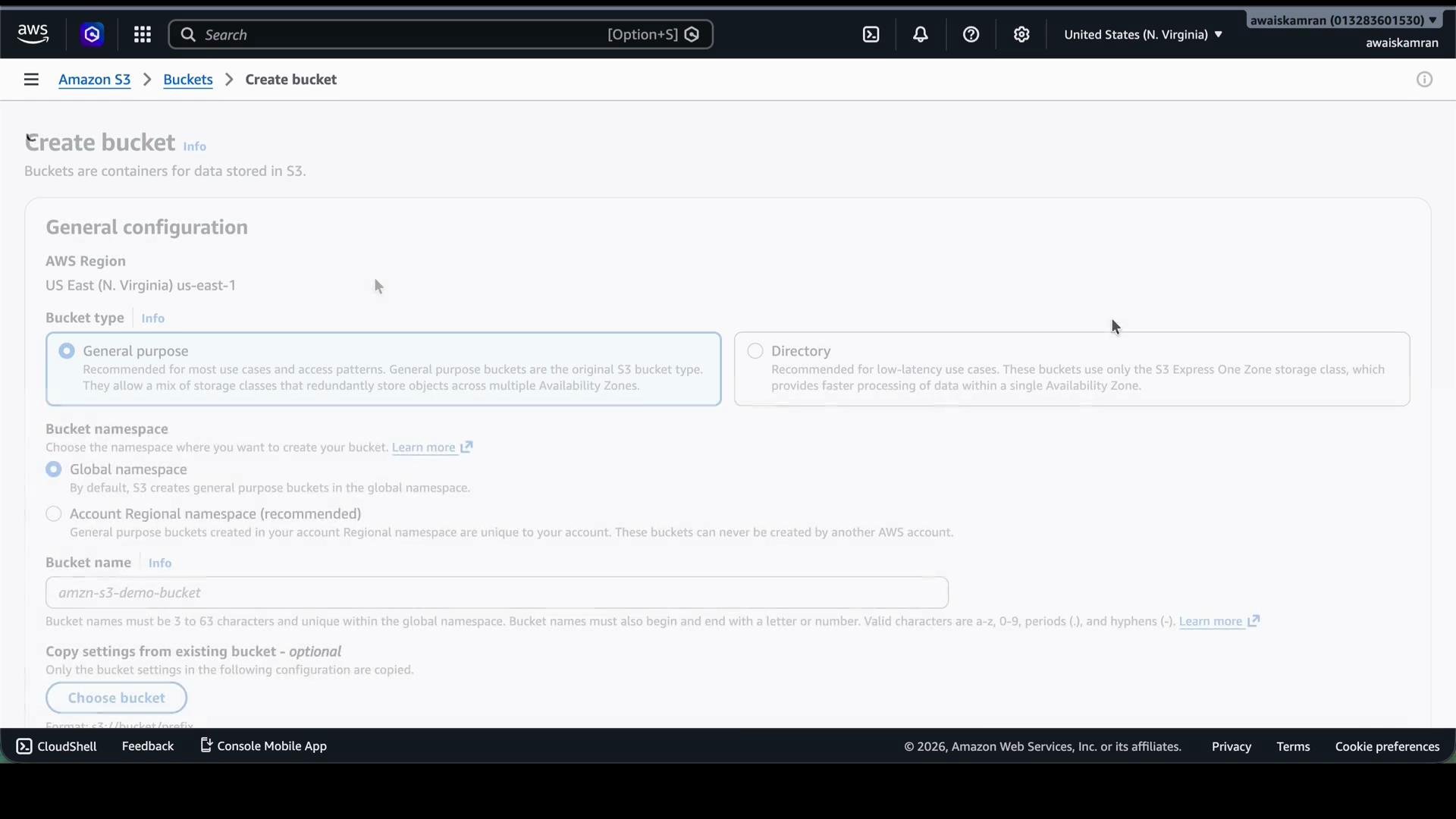Click the Console Mobile App phone icon

[x=206, y=745]
